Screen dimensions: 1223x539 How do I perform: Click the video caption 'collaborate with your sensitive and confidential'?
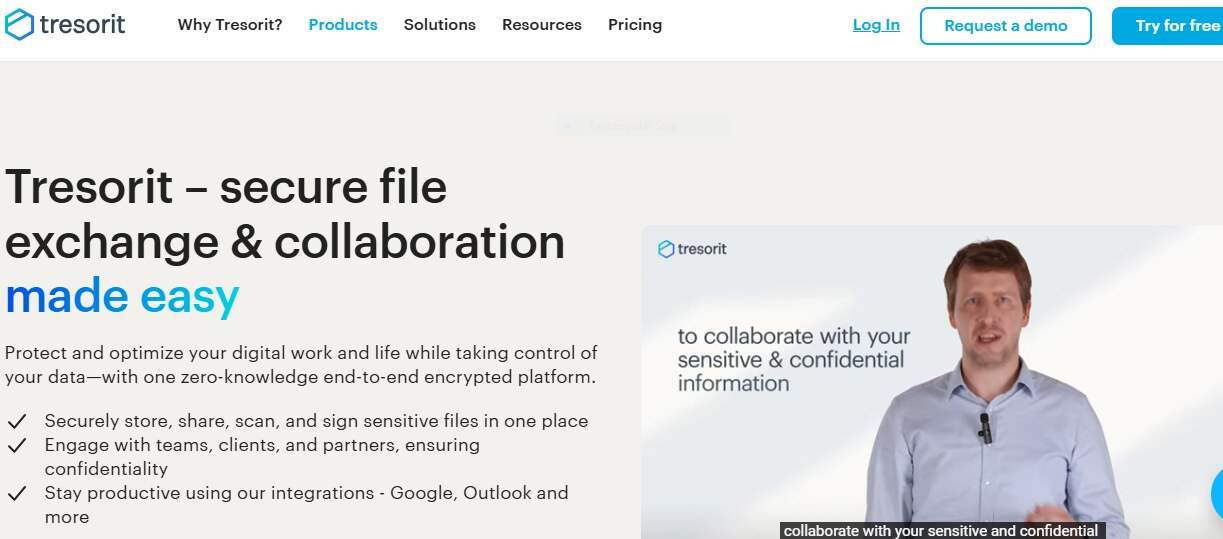pos(941,531)
